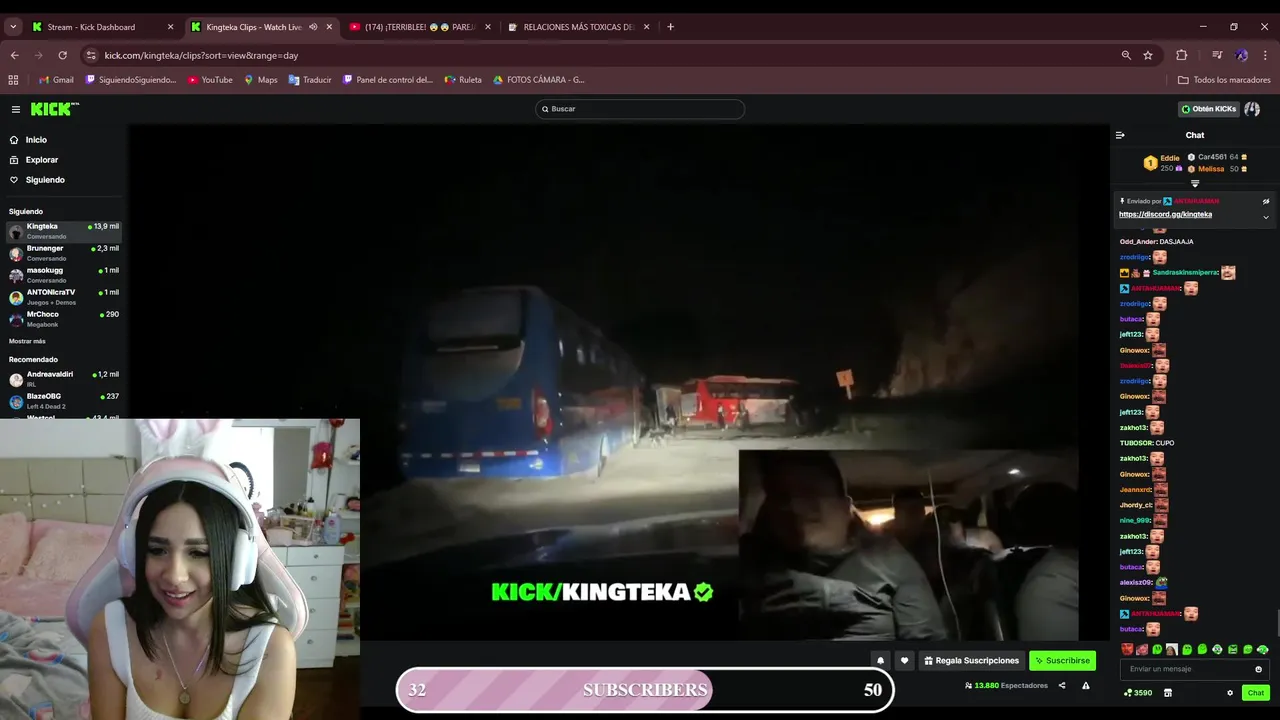Expand Mostrar más followed channels
The height and width of the screenshot is (720, 1280).
click(27, 341)
